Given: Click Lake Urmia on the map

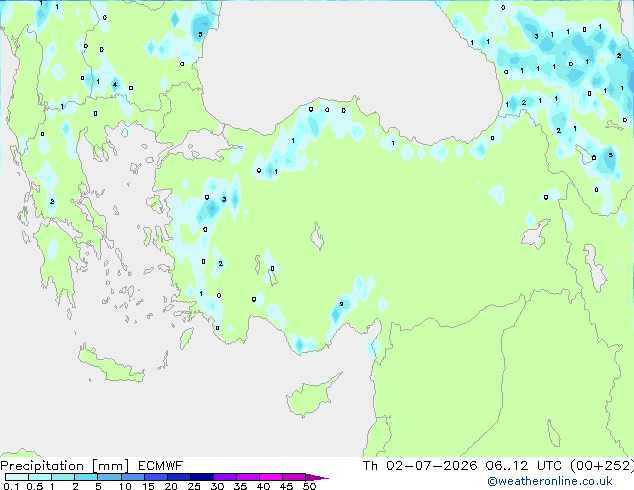Looking at the screenshot, I should tap(595, 268).
